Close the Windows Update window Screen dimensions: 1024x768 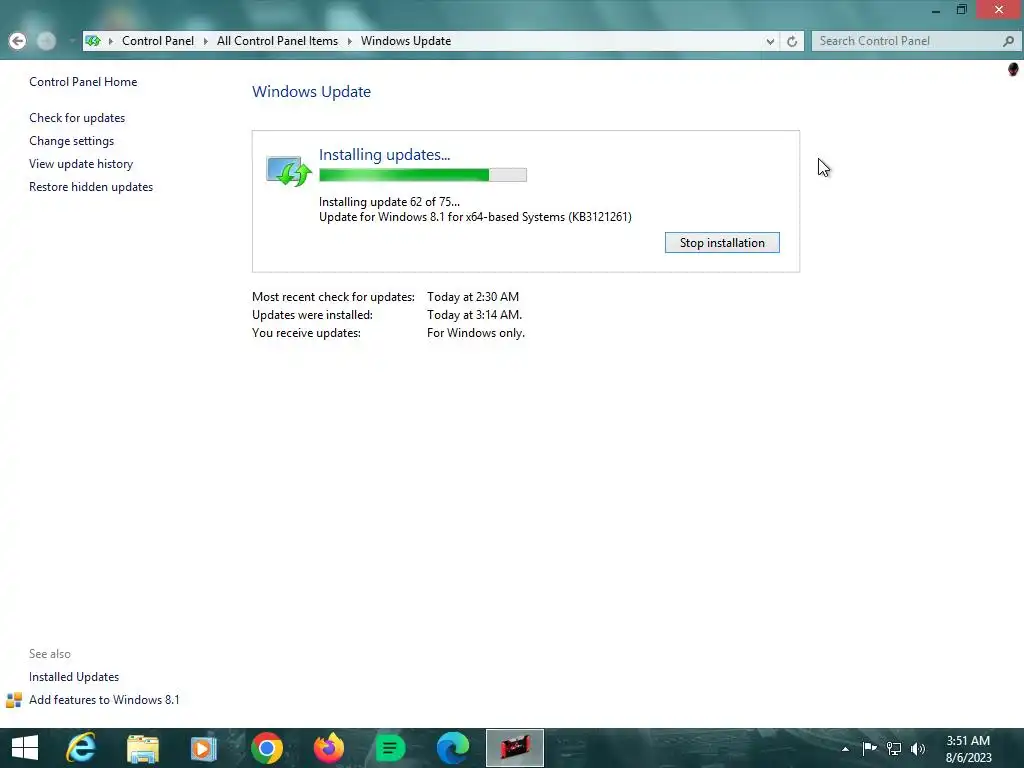coord(999,10)
